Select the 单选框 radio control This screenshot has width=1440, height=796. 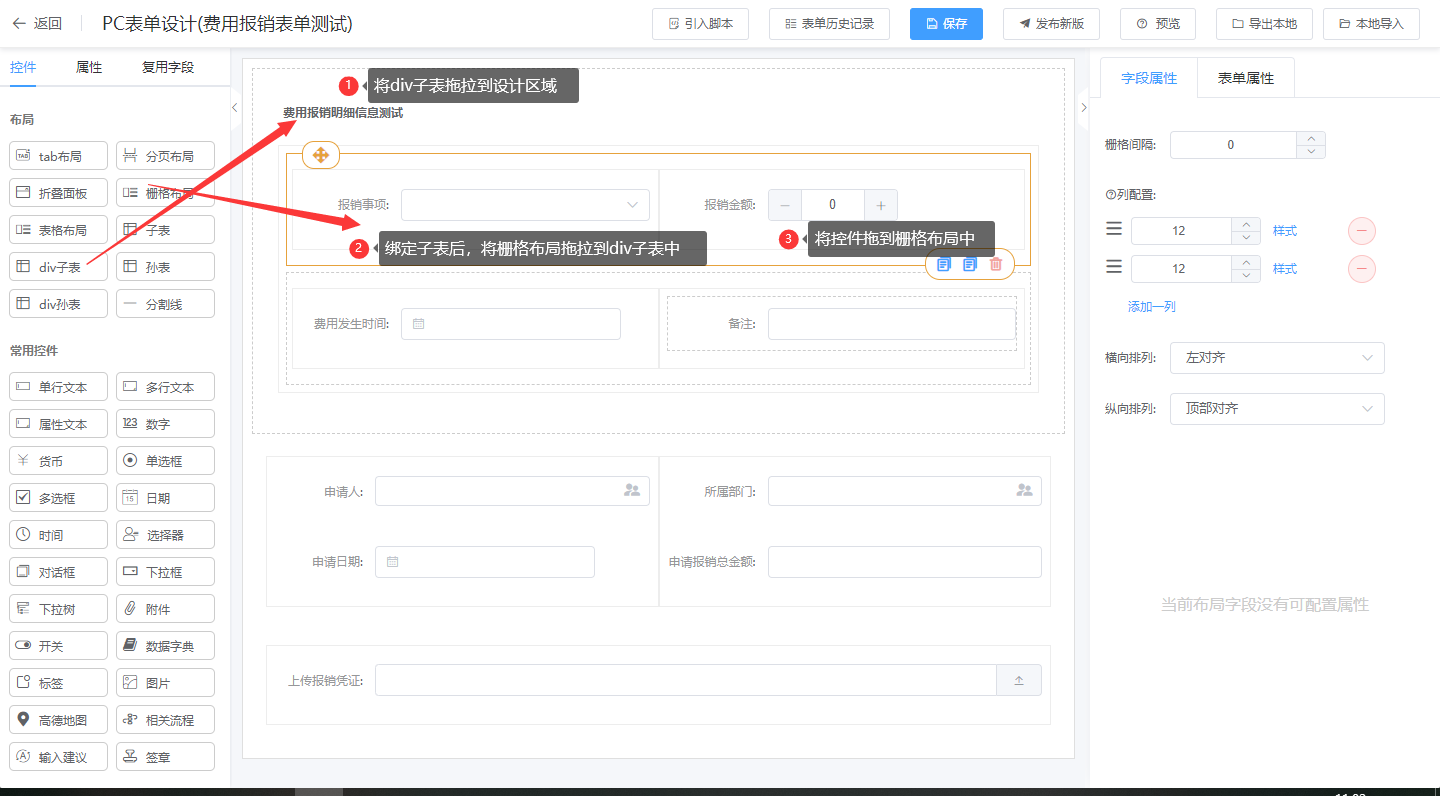point(165,461)
